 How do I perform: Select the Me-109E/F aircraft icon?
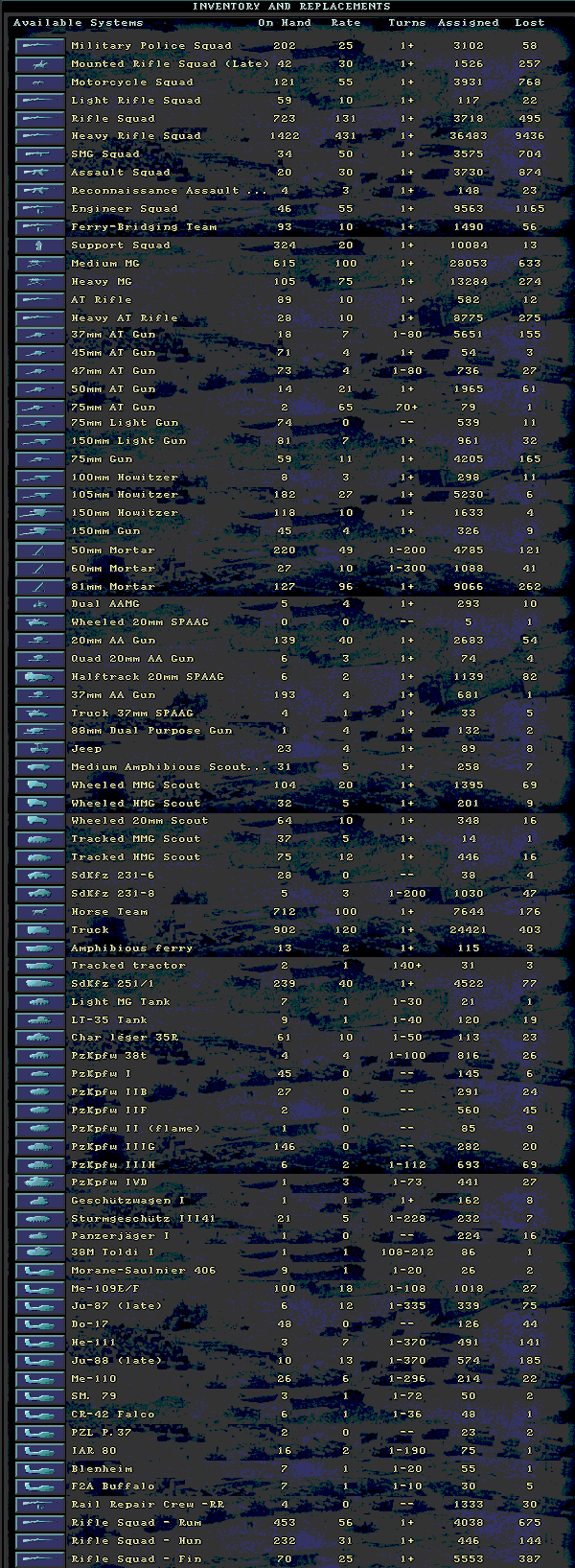(x=39, y=1289)
